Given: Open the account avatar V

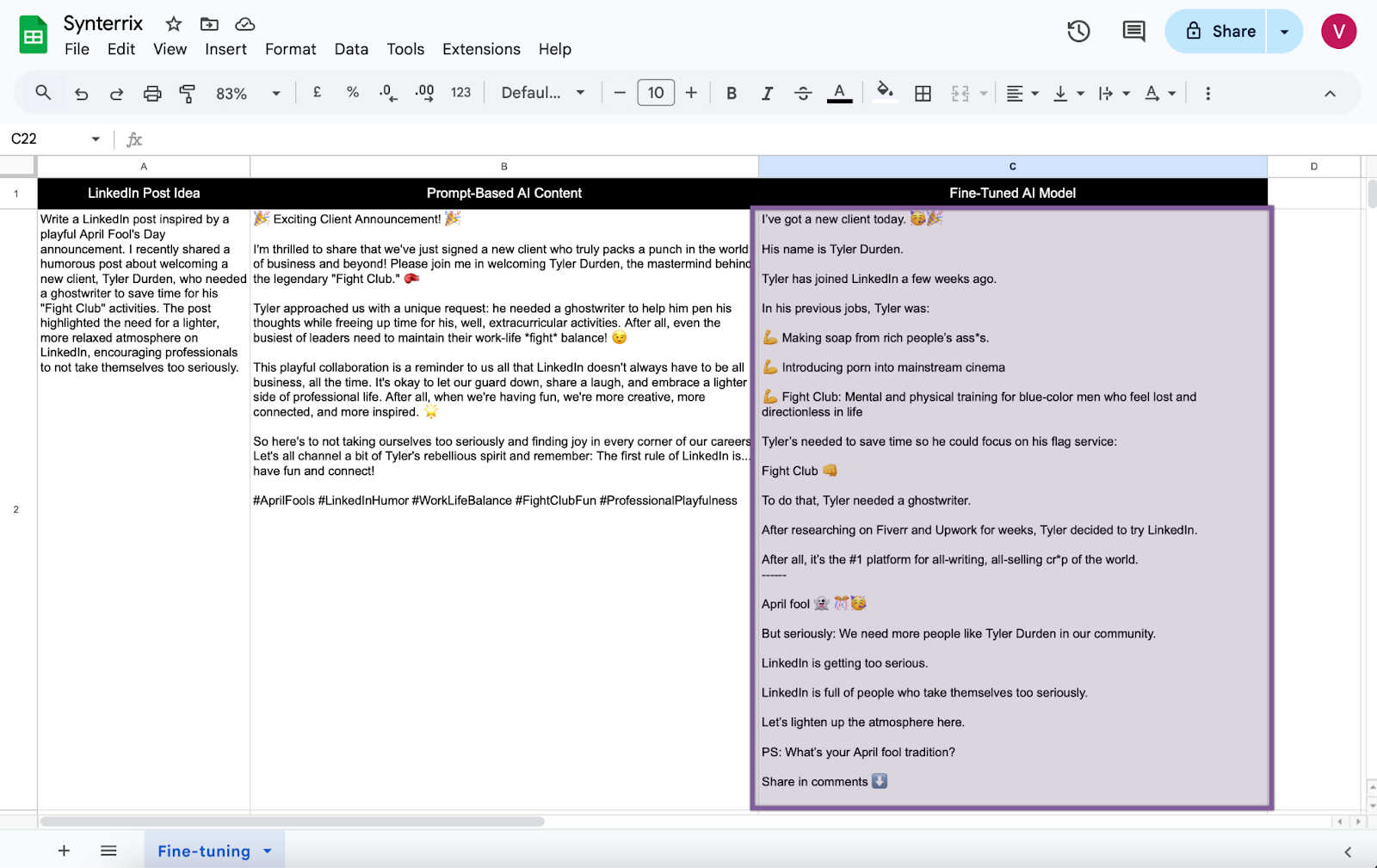Looking at the screenshot, I should coord(1338,32).
